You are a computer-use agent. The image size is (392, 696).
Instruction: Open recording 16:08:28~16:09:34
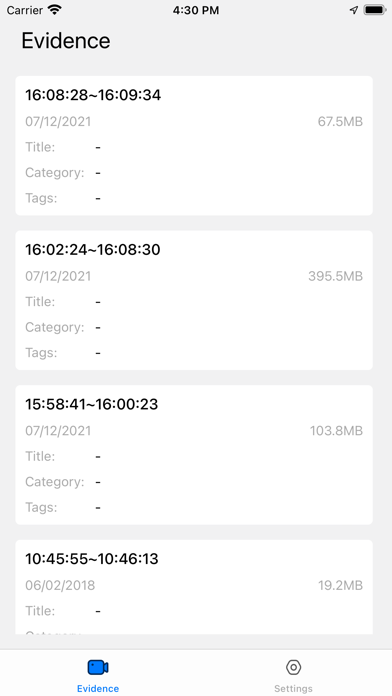(x=194, y=146)
